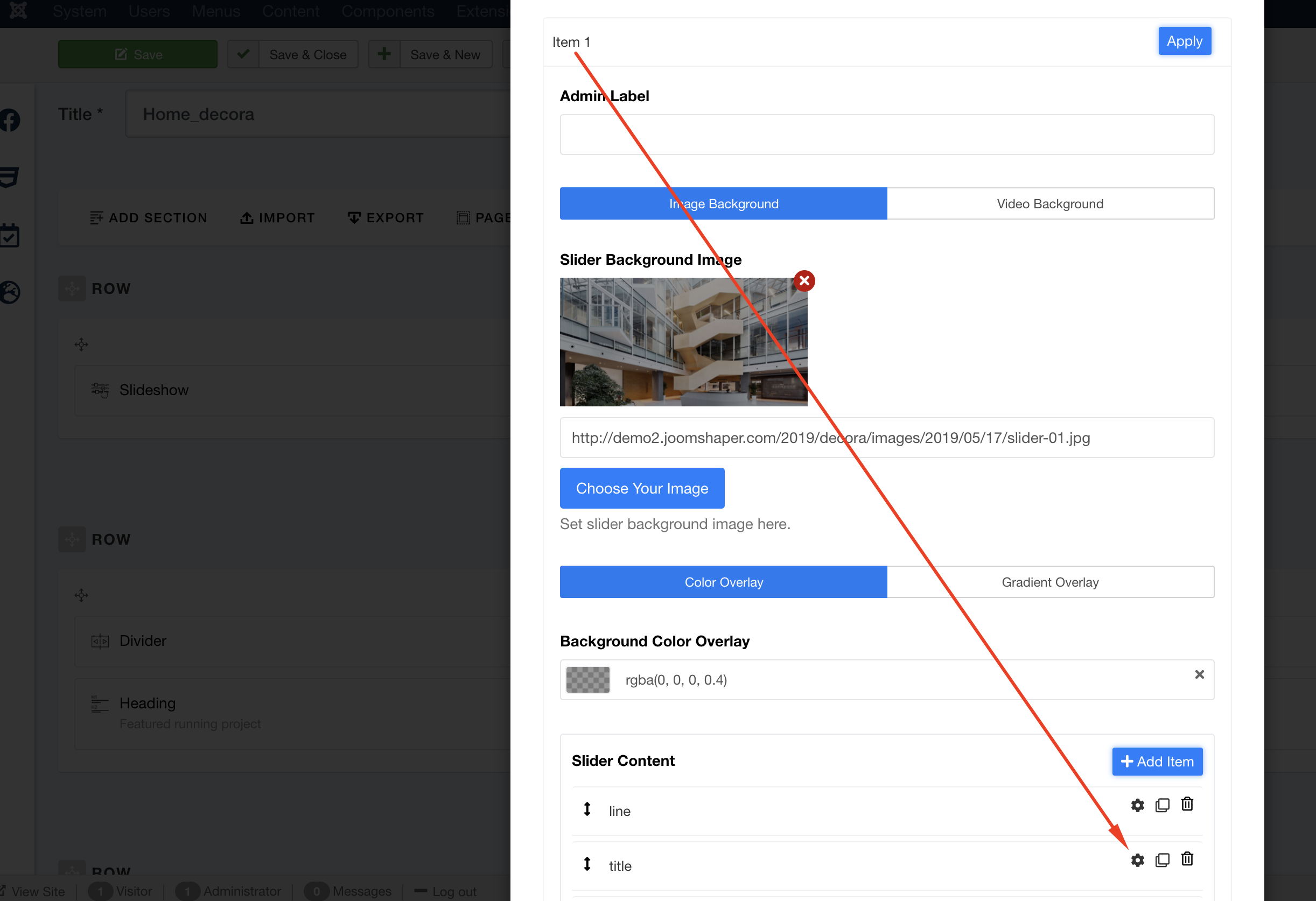Click Choose Your Image

click(642, 488)
